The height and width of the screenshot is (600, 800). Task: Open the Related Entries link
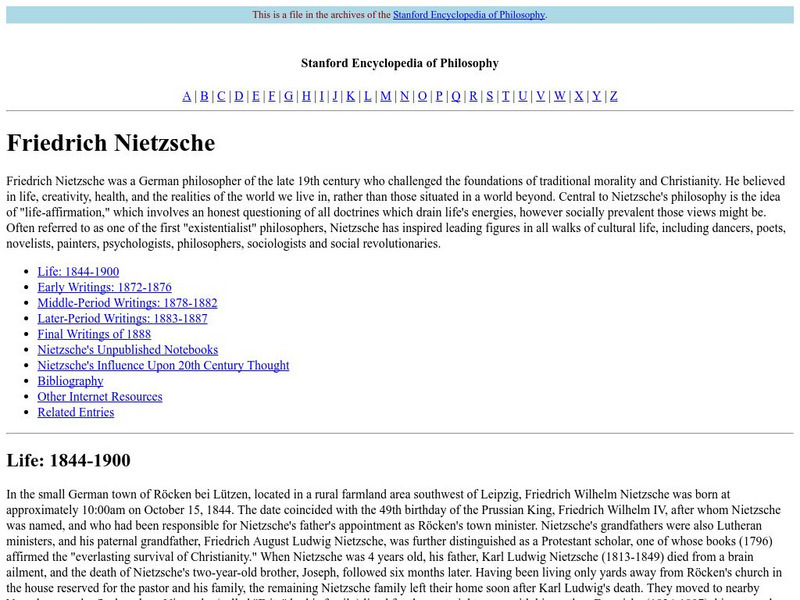coord(76,412)
